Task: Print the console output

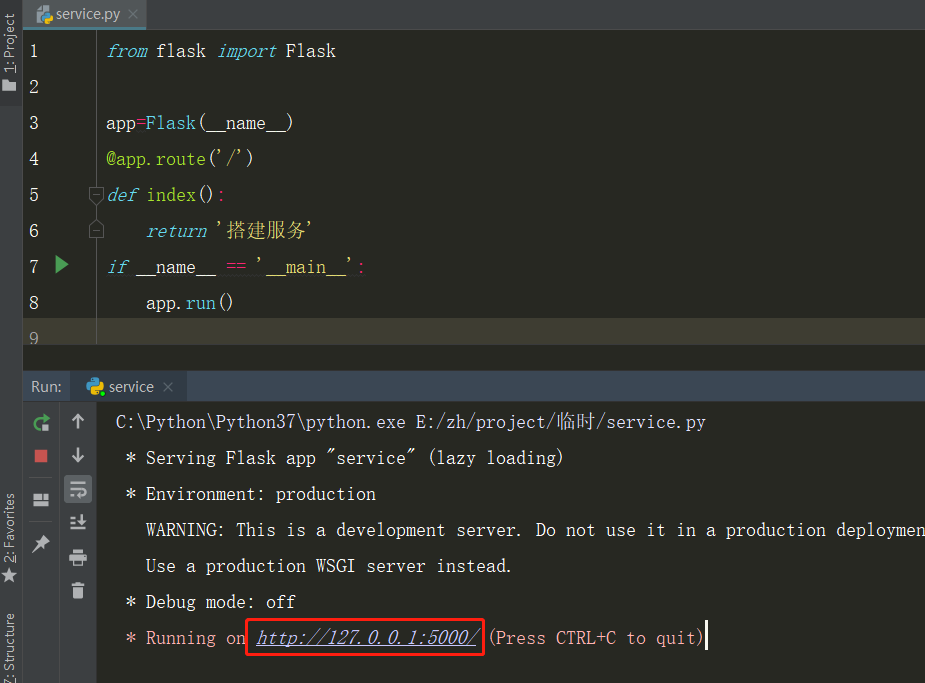Action: 78,557
